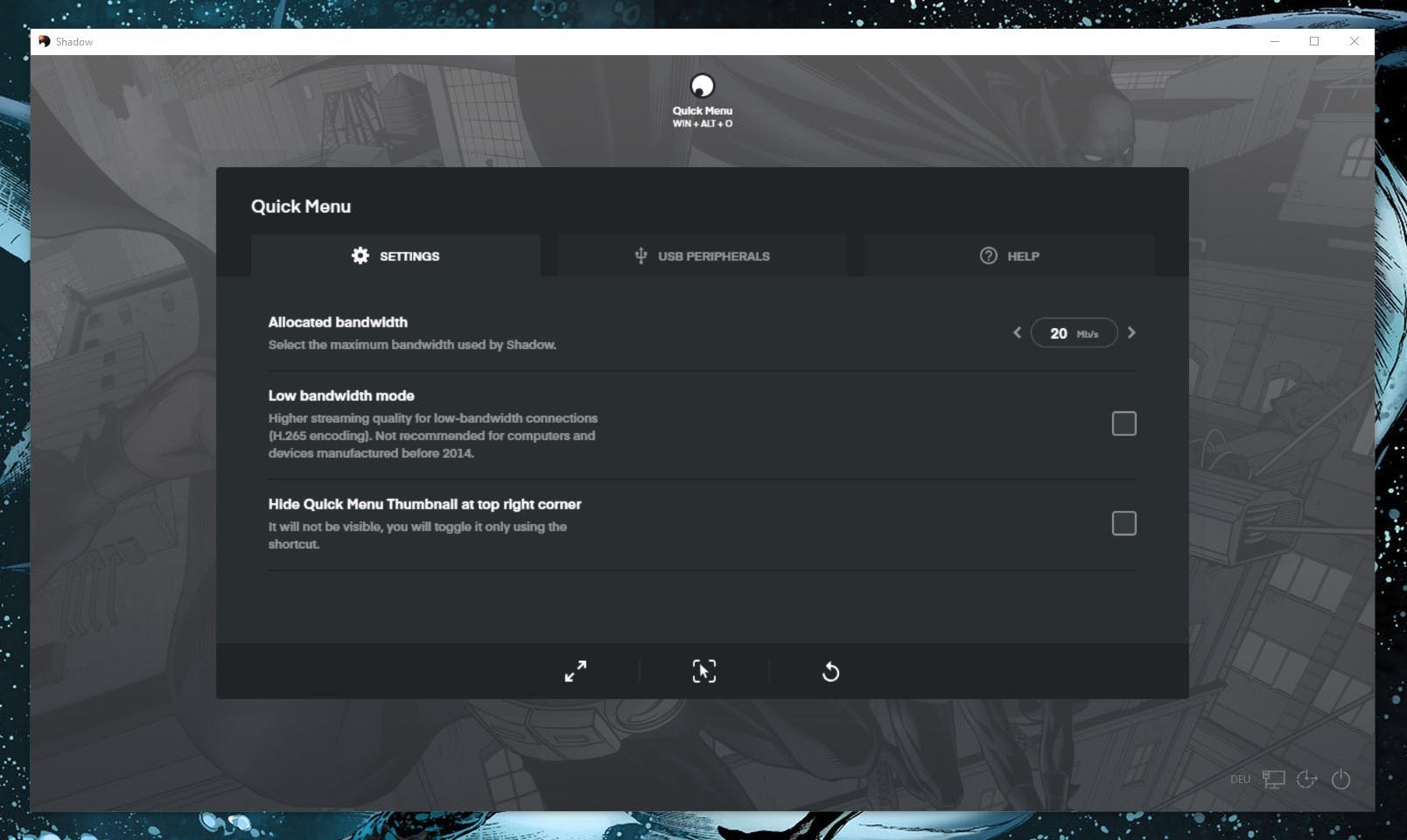This screenshot has width=1407, height=840.
Task: Close the Shadow window
Action: 1354,41
